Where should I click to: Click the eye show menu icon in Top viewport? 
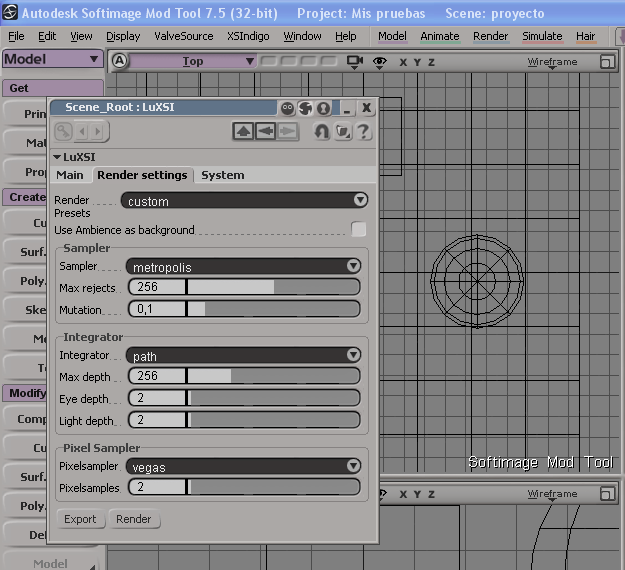(379, 62)
